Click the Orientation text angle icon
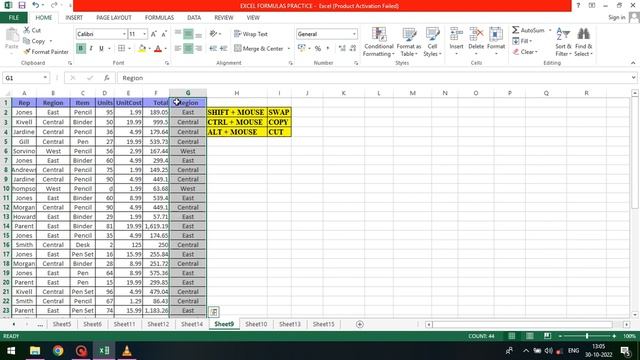The image size is (640, 360). coord(213,34)
